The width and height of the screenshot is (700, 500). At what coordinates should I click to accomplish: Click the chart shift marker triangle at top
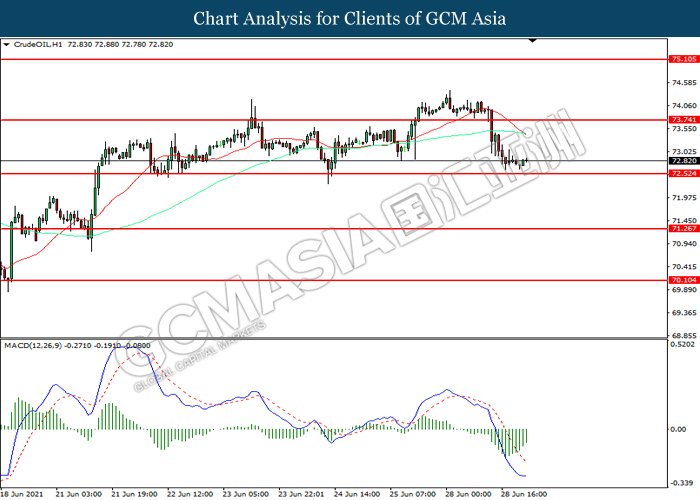click(x=533, y=41)
